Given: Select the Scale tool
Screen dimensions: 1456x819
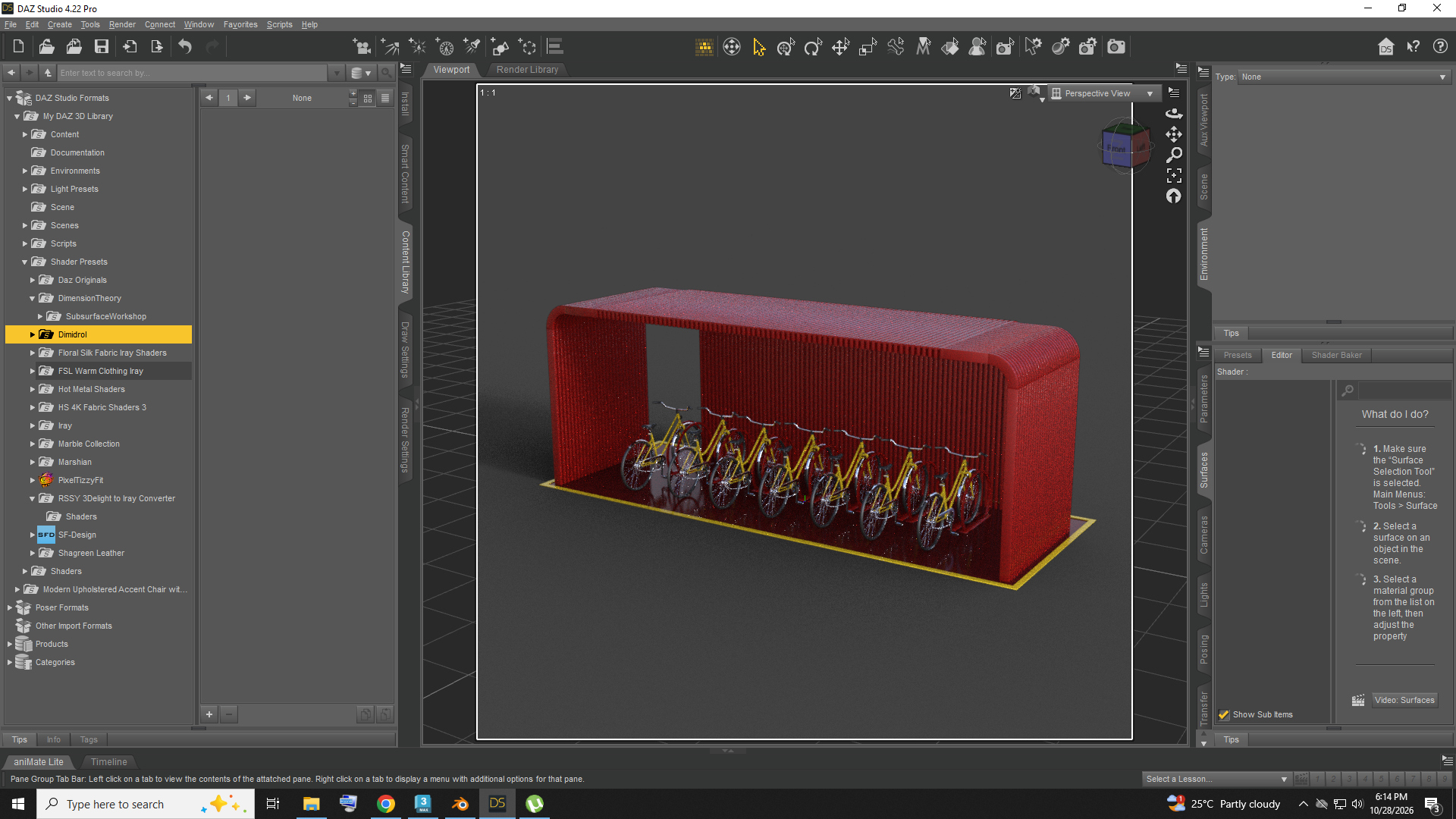Looking at the screenshot, I should click(868, 47).
